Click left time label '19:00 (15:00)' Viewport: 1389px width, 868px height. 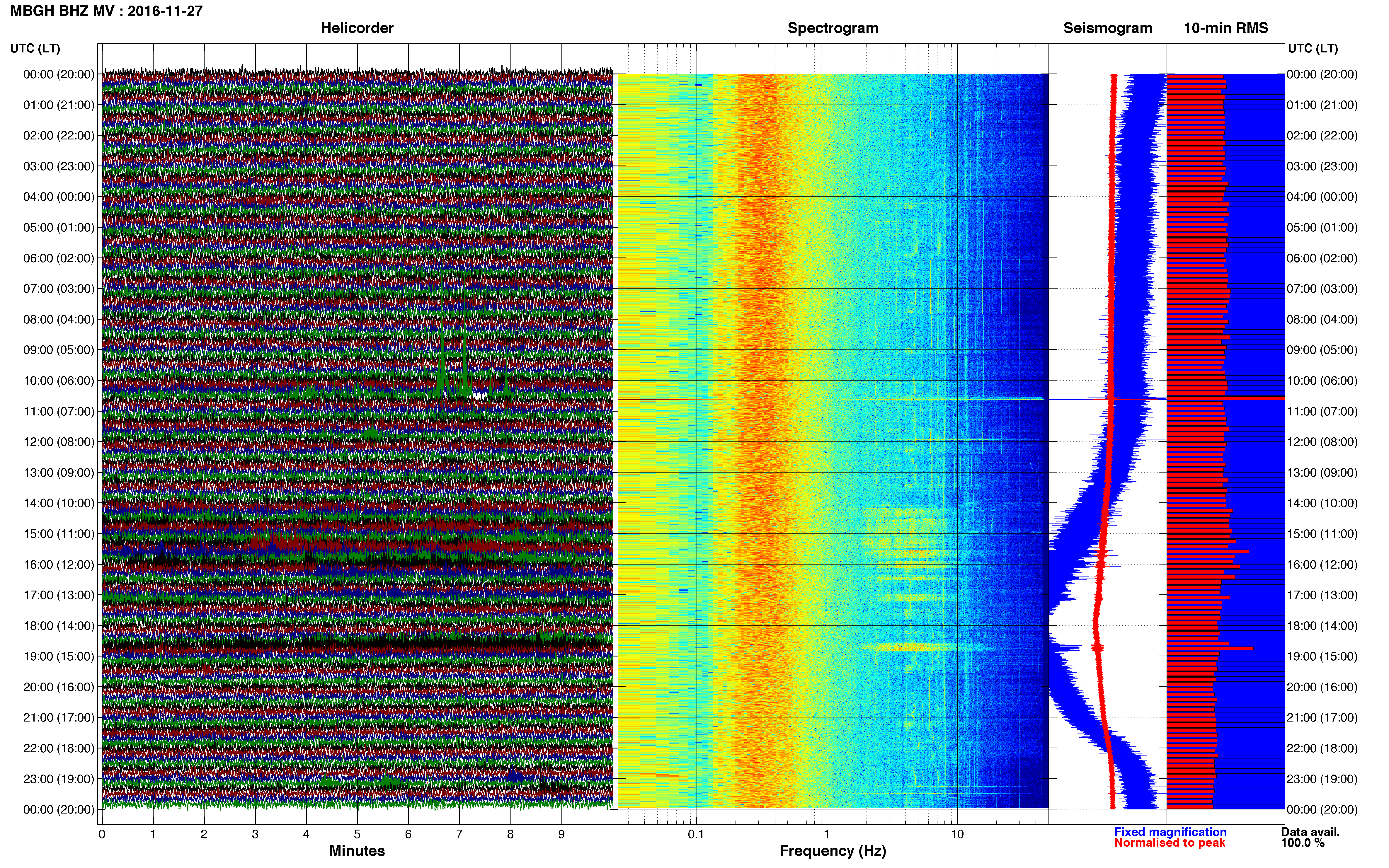tap(59, 656)
